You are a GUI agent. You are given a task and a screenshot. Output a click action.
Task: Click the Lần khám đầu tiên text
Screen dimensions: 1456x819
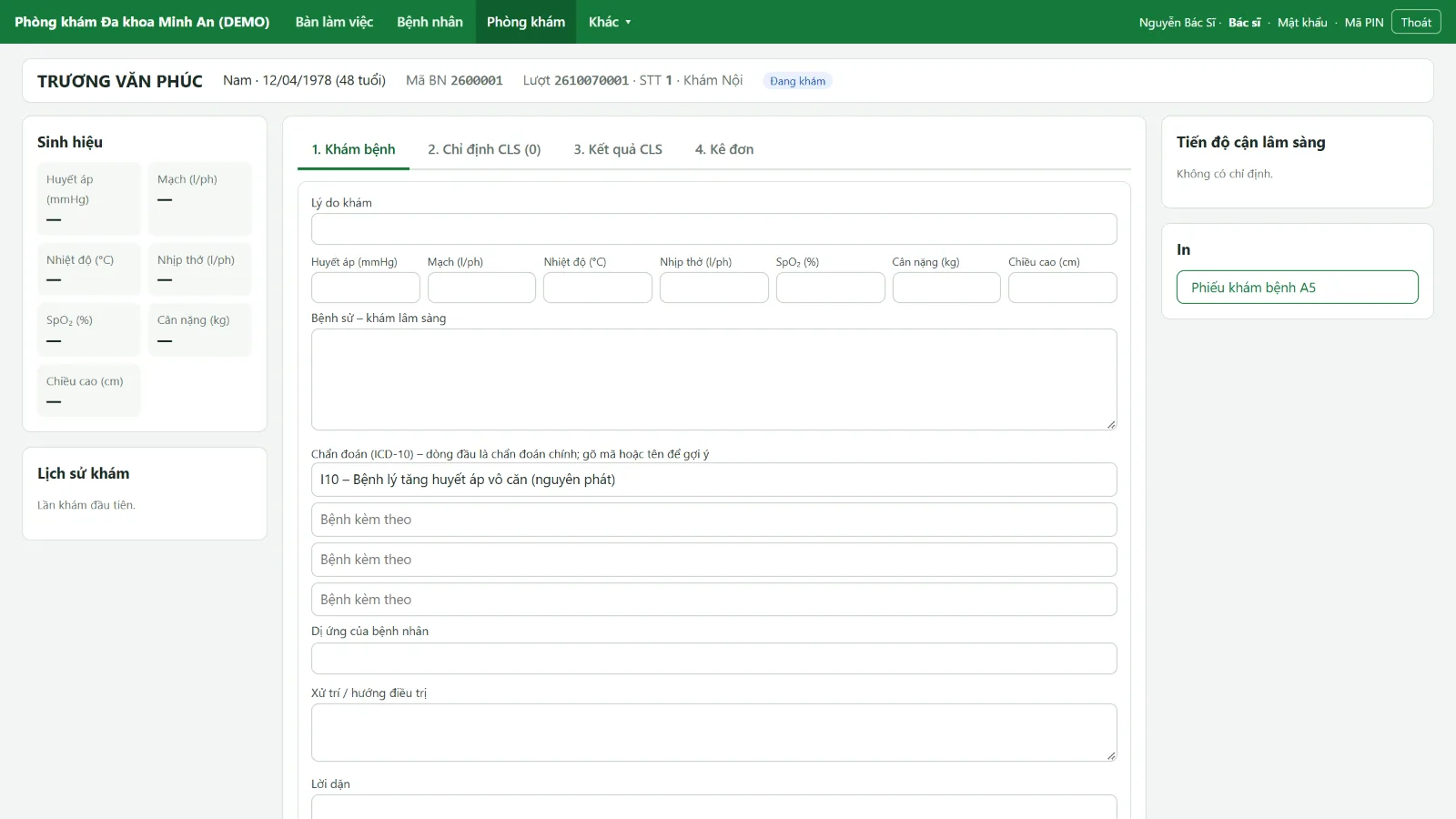click(86, 505)
